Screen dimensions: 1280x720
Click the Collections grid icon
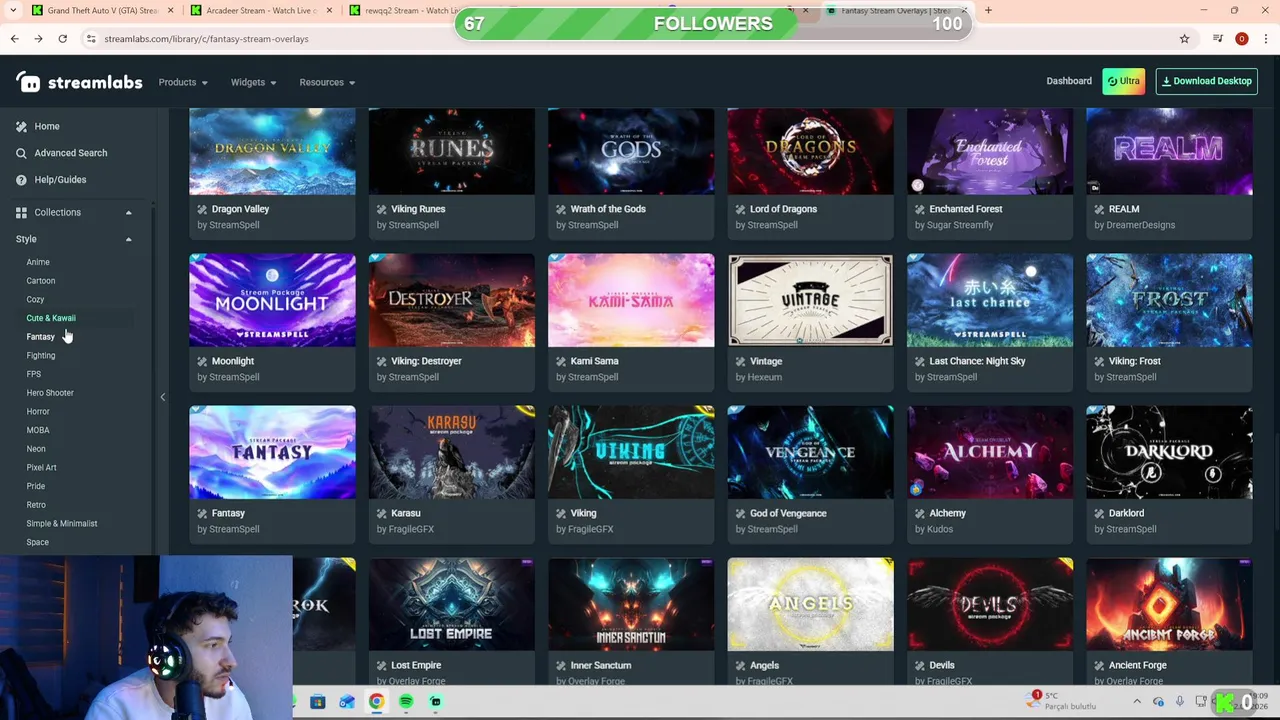(21, 212)
